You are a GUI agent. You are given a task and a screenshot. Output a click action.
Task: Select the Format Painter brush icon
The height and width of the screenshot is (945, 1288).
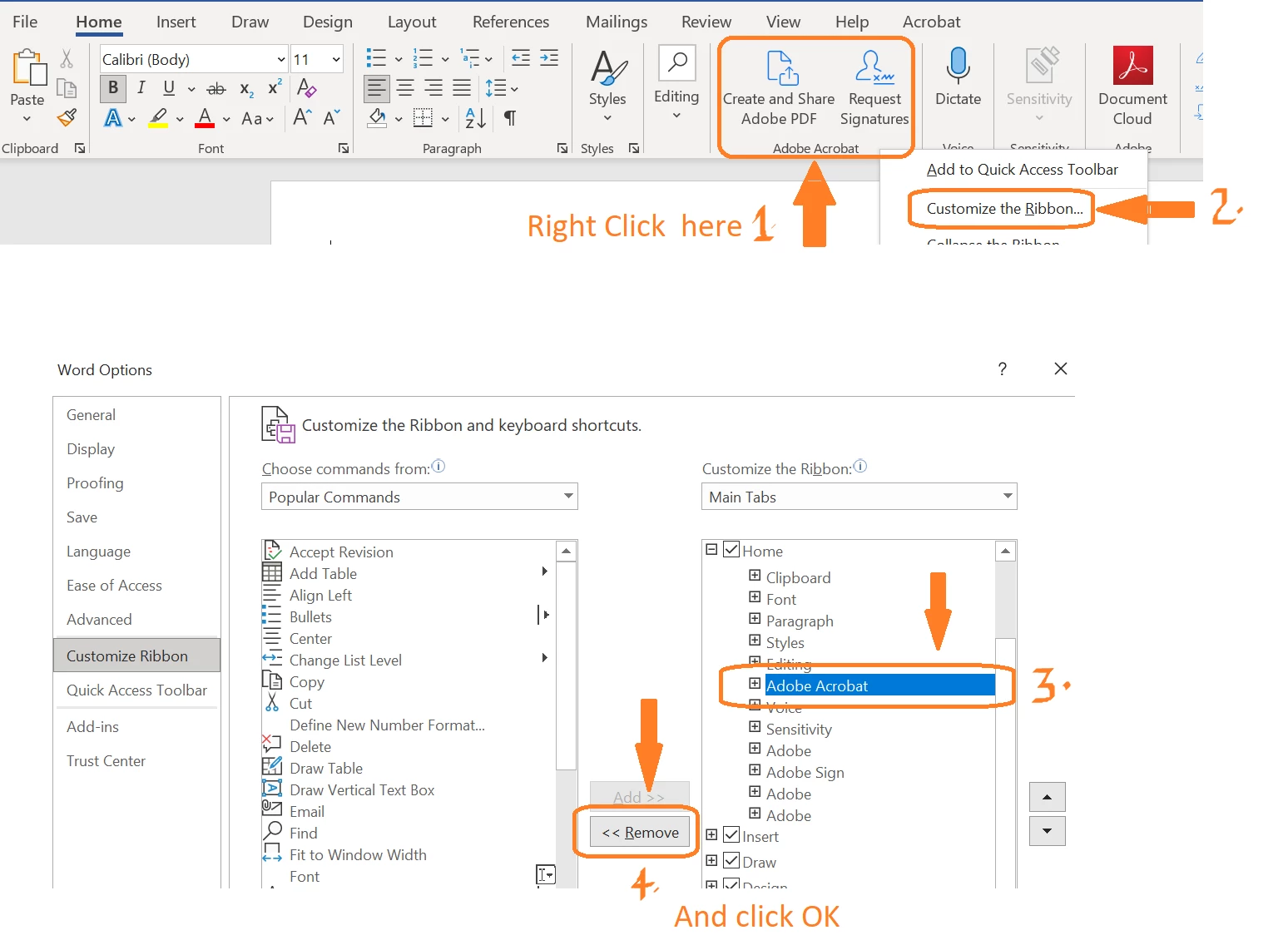pos(67,118)
